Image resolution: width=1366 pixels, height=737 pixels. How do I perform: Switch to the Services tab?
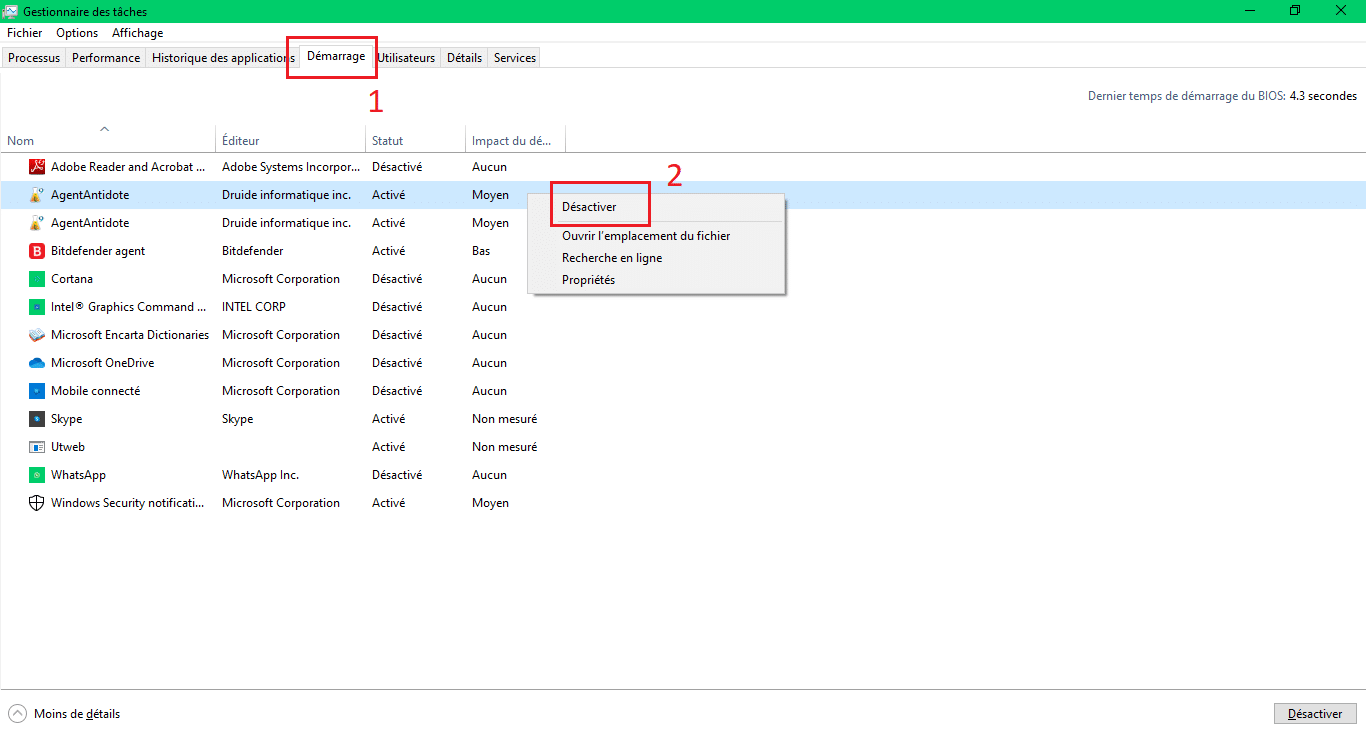click(x=515, y=58)
